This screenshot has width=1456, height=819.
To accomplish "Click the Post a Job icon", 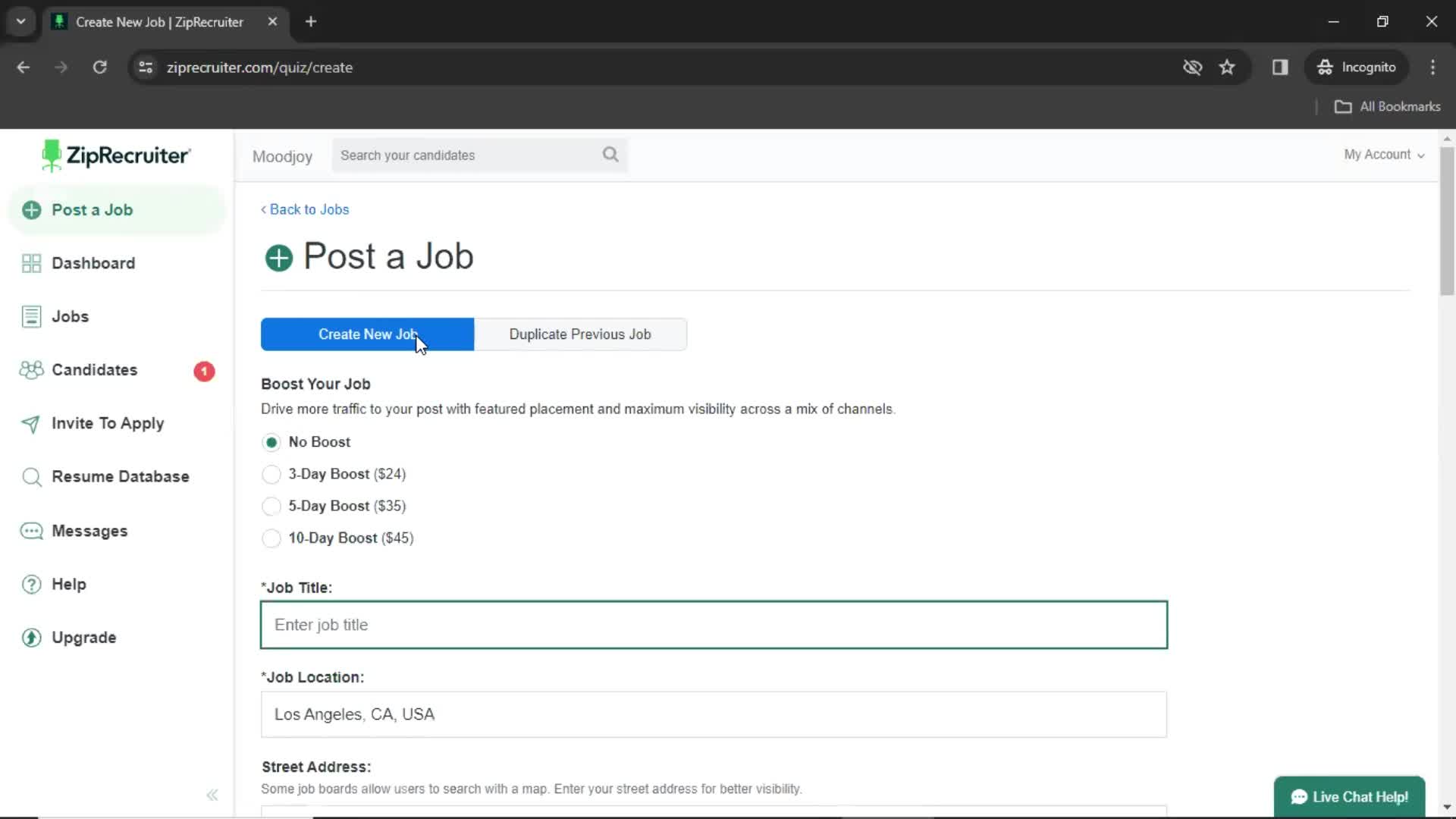I will pyautogui.click(x=32, y=210).
